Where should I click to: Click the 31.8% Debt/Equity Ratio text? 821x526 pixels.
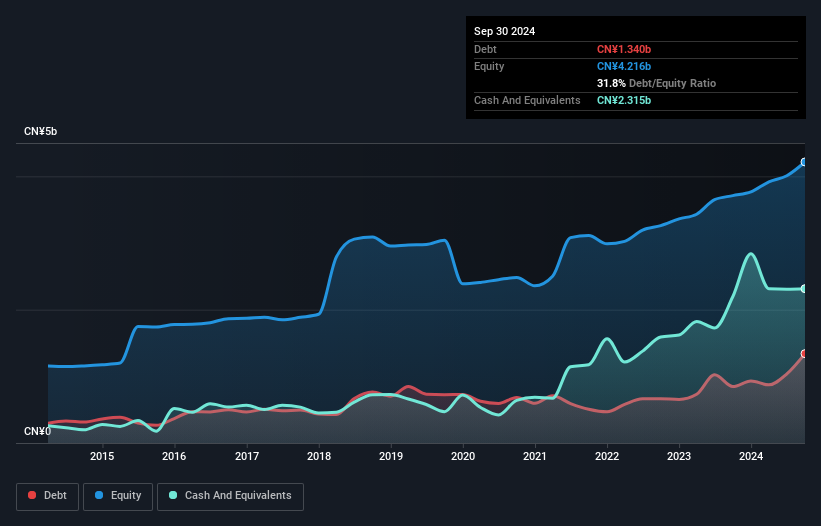(x=656, y=83)
